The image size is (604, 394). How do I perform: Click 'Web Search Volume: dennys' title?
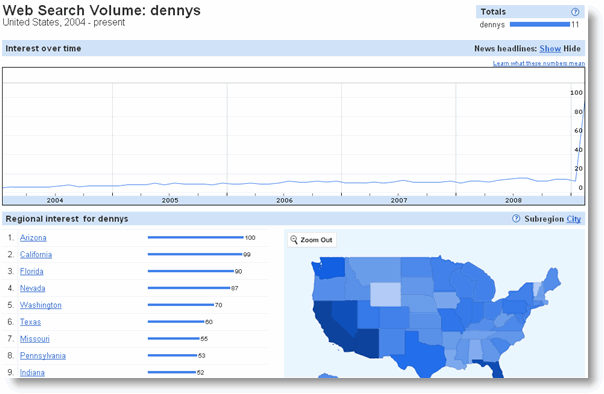[x=101, y=10]
